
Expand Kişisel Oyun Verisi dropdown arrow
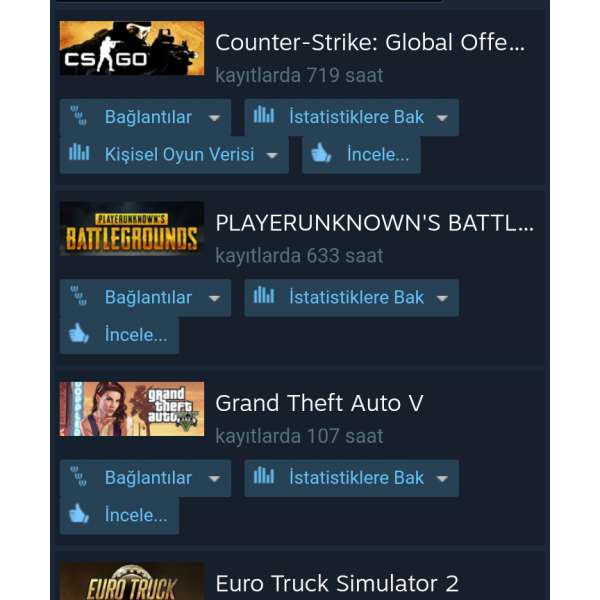(272, 155)
